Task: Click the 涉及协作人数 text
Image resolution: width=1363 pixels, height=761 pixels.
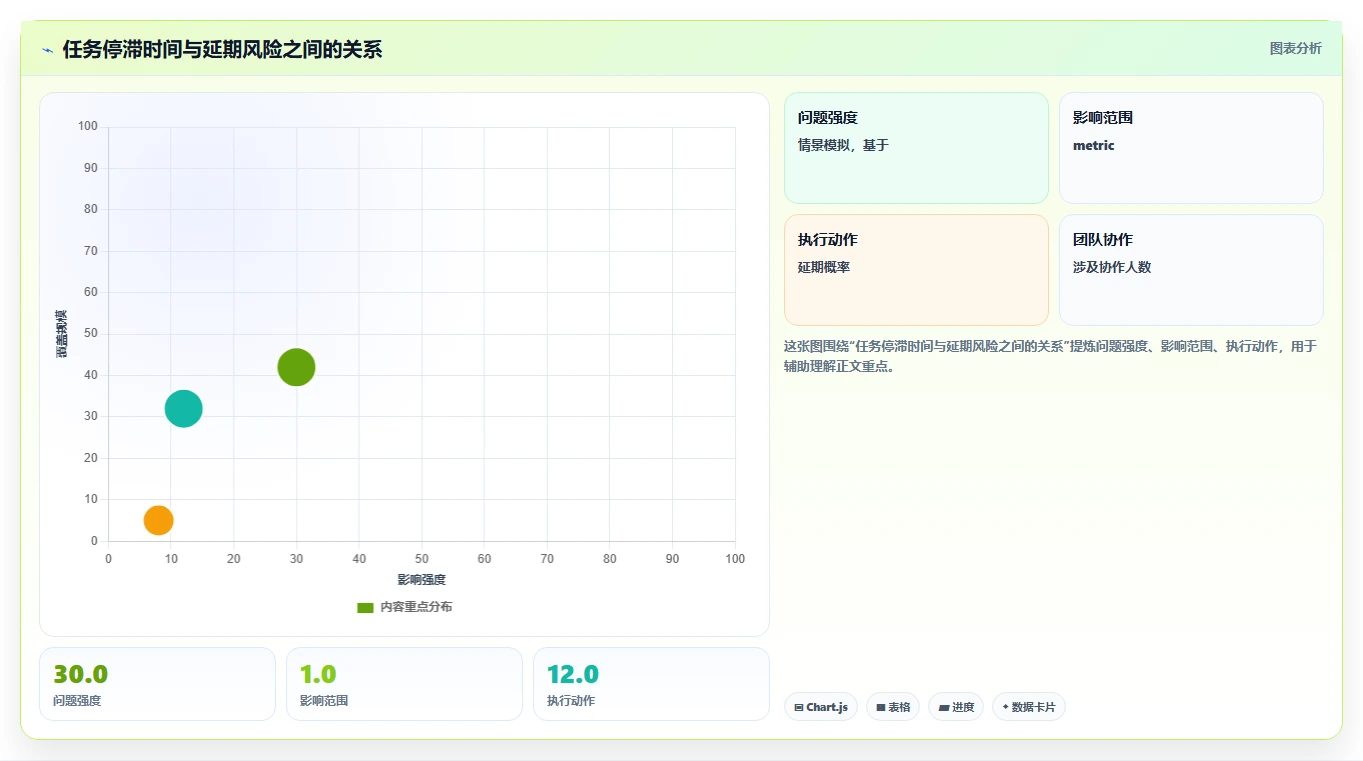Action: [1112, 267]
